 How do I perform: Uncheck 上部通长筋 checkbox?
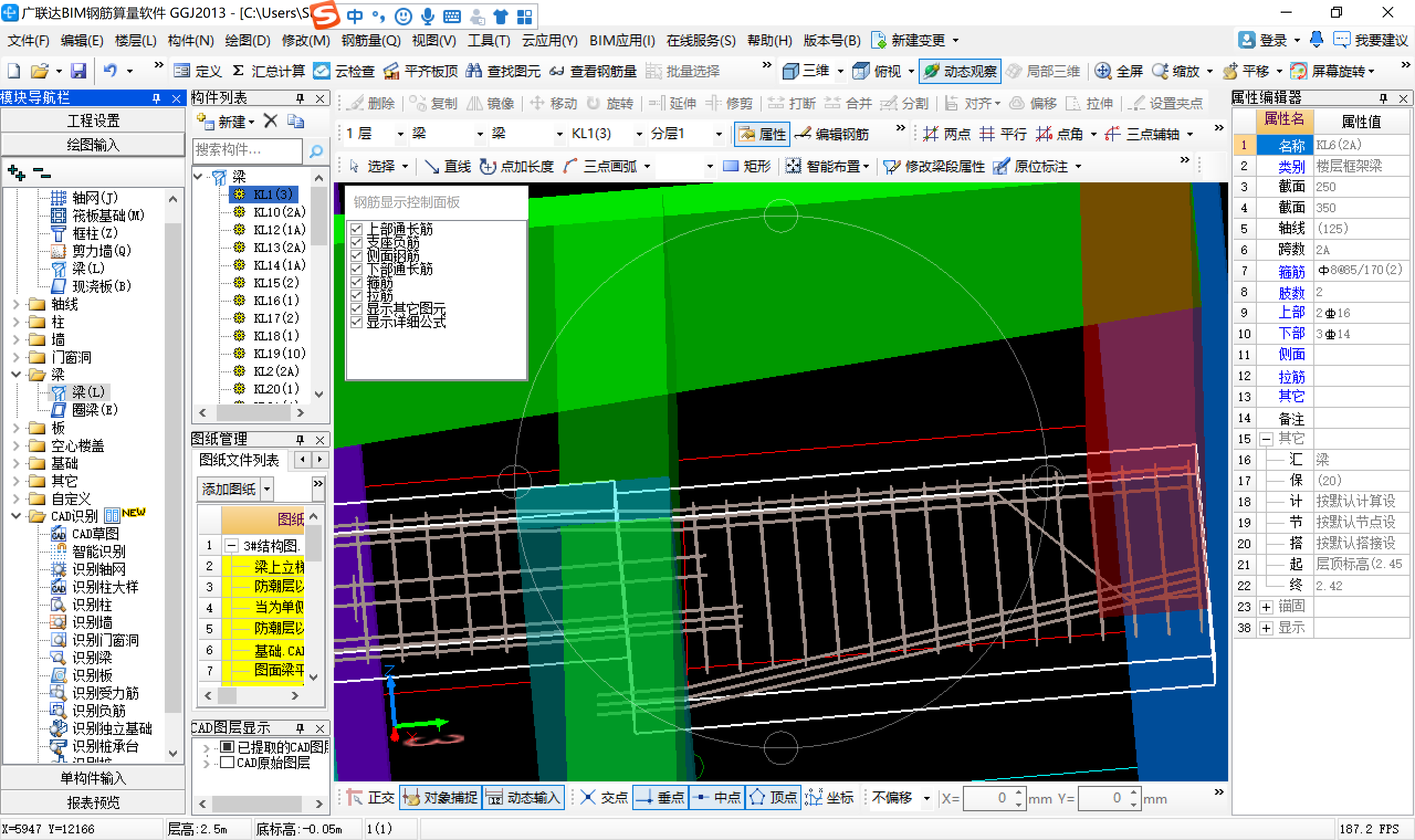point(356,229)
